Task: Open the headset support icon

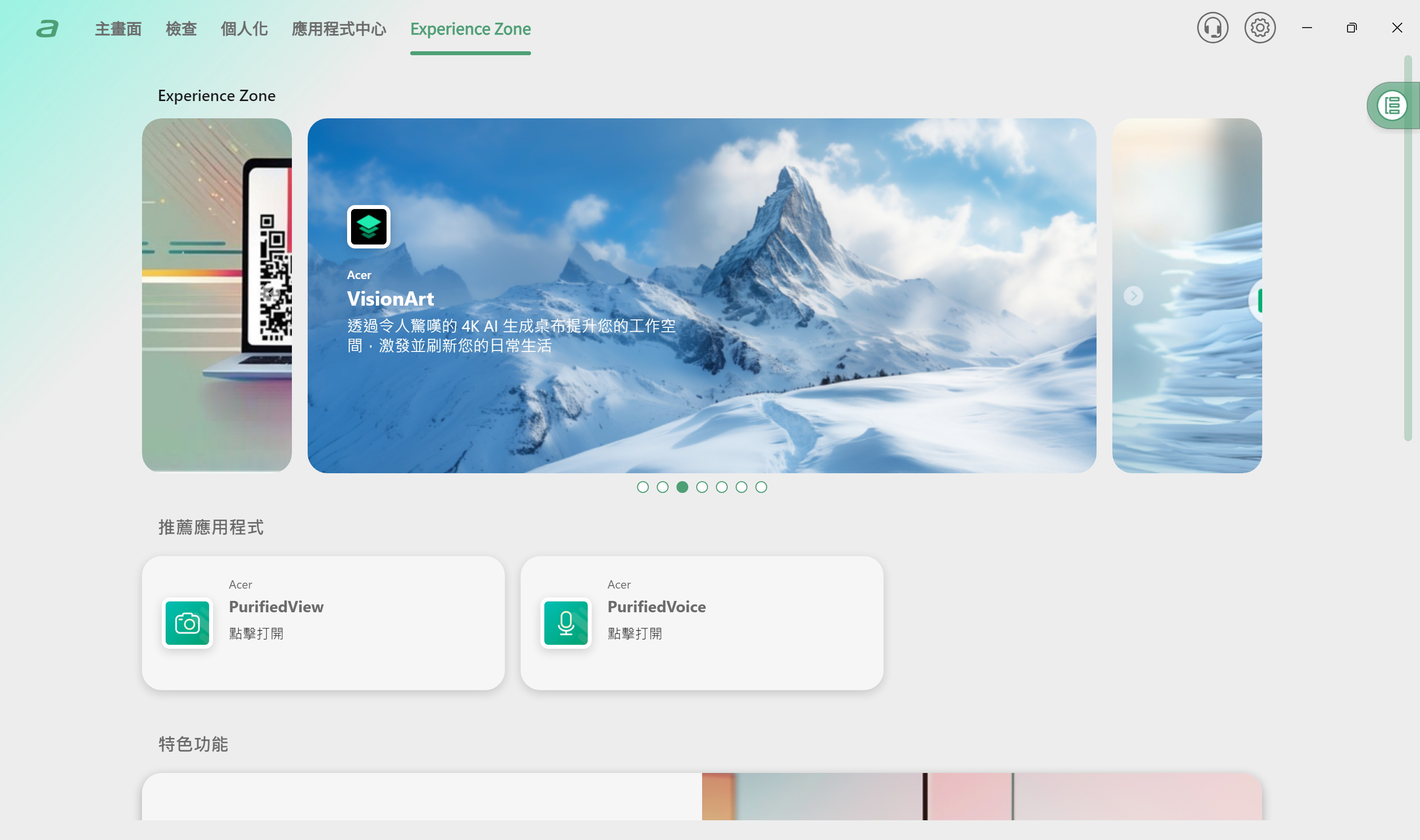Action: [x=1212, y=28]
